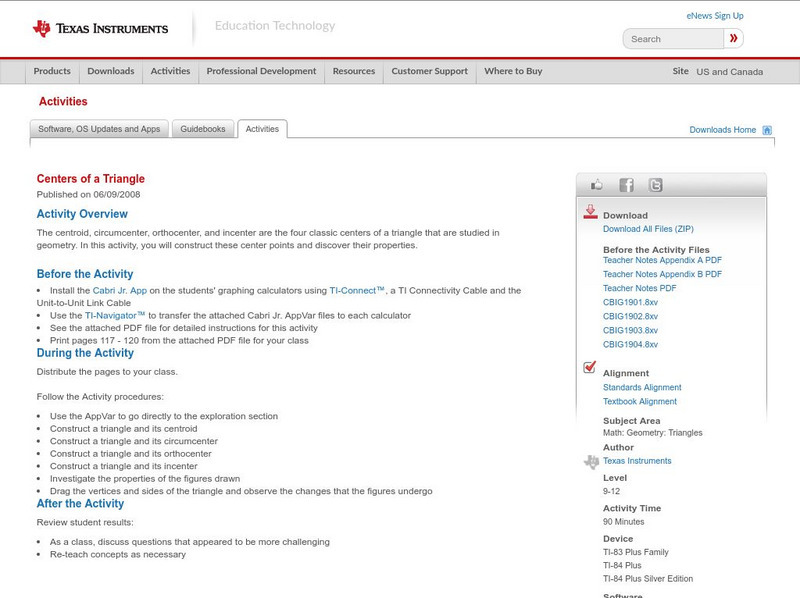This screenshot has width=800, height=598.
Task: Share via the Facebook icon
Action: coord(626,185)
